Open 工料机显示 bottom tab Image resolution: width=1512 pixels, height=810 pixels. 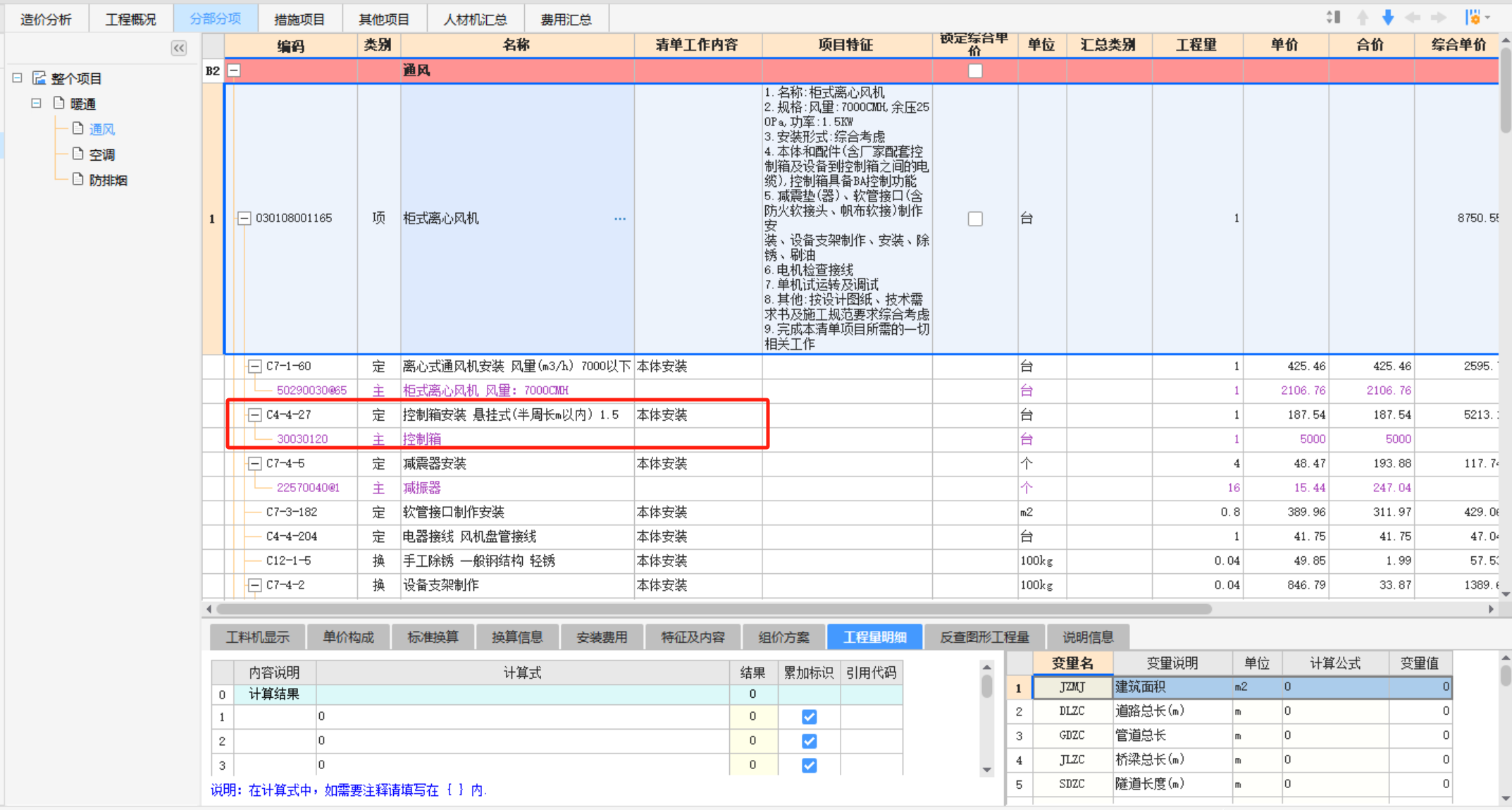click(x=258, y=637)
